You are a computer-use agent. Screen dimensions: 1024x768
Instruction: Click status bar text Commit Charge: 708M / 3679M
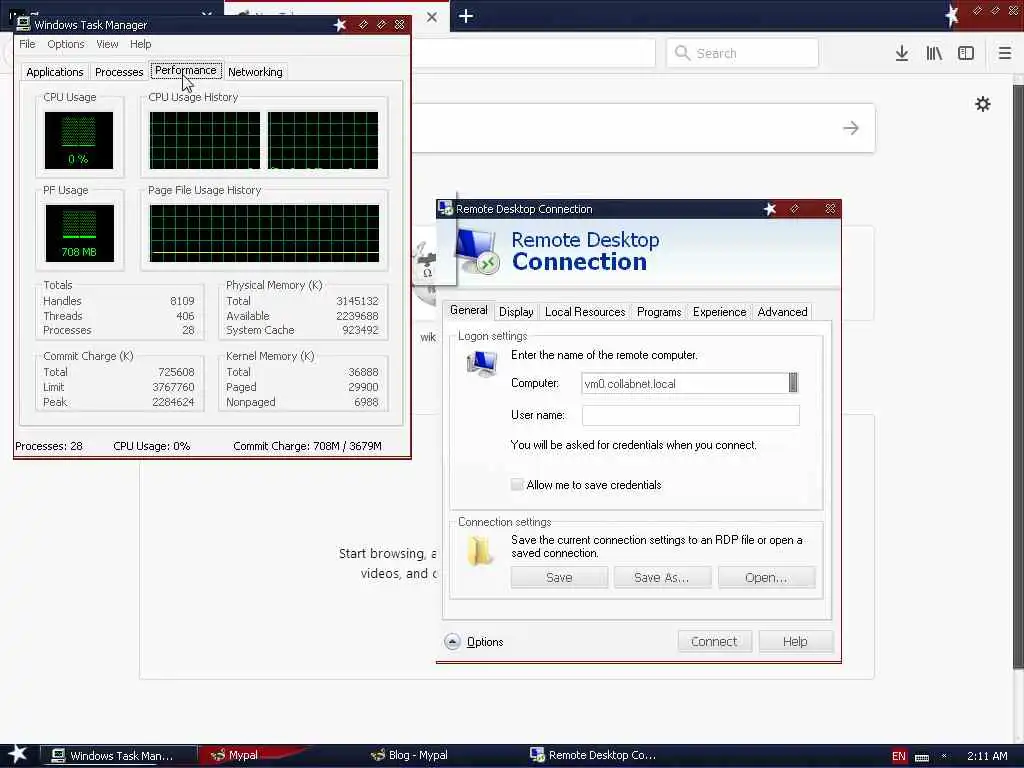point(307,446)
